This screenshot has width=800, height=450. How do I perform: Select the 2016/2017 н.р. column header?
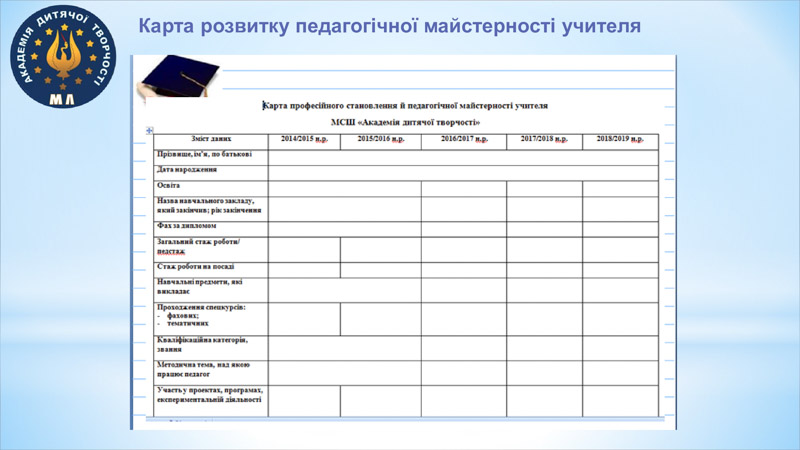coord(464,142)
